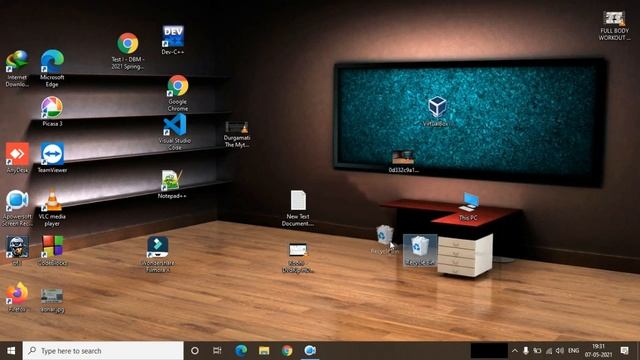Switch to the running recorder taskbar app
Viewport: 640px width, 360px height.
click(x=310, y=351)
